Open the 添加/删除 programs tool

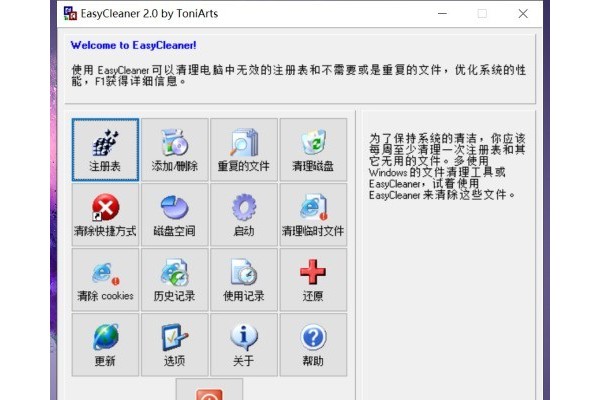click(174, 150)
